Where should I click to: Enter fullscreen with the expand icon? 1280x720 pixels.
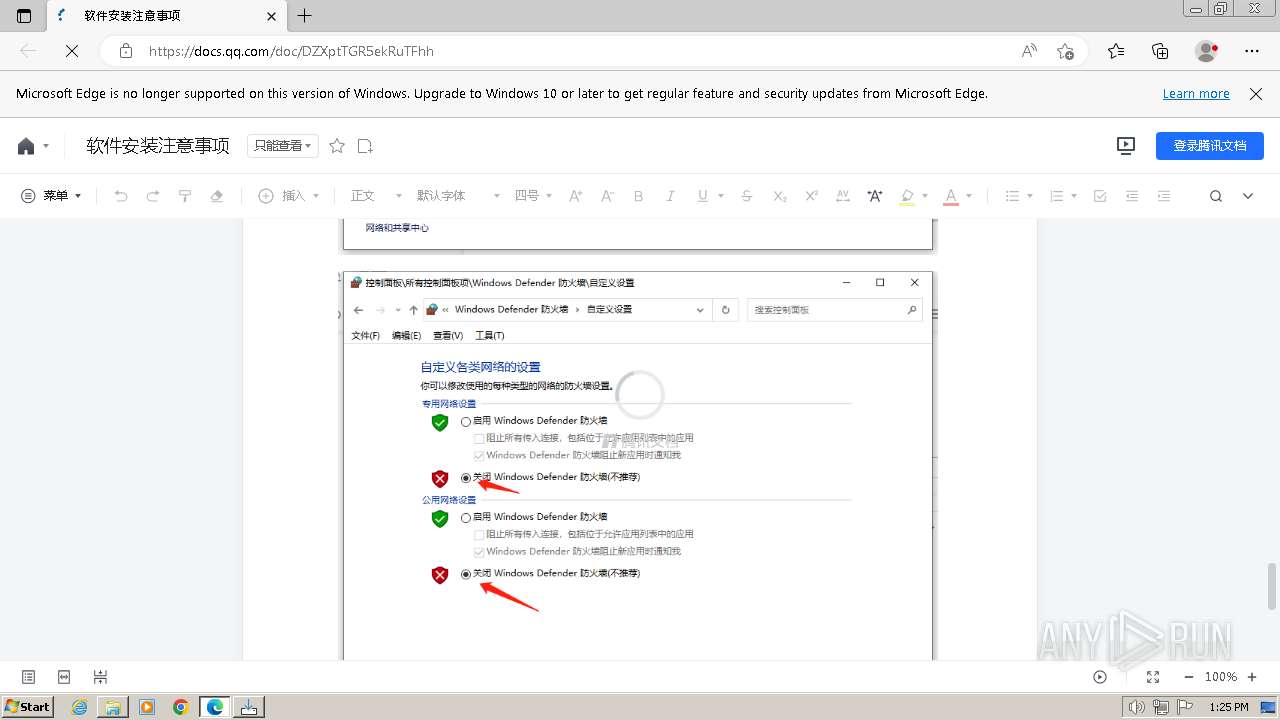1153,677
